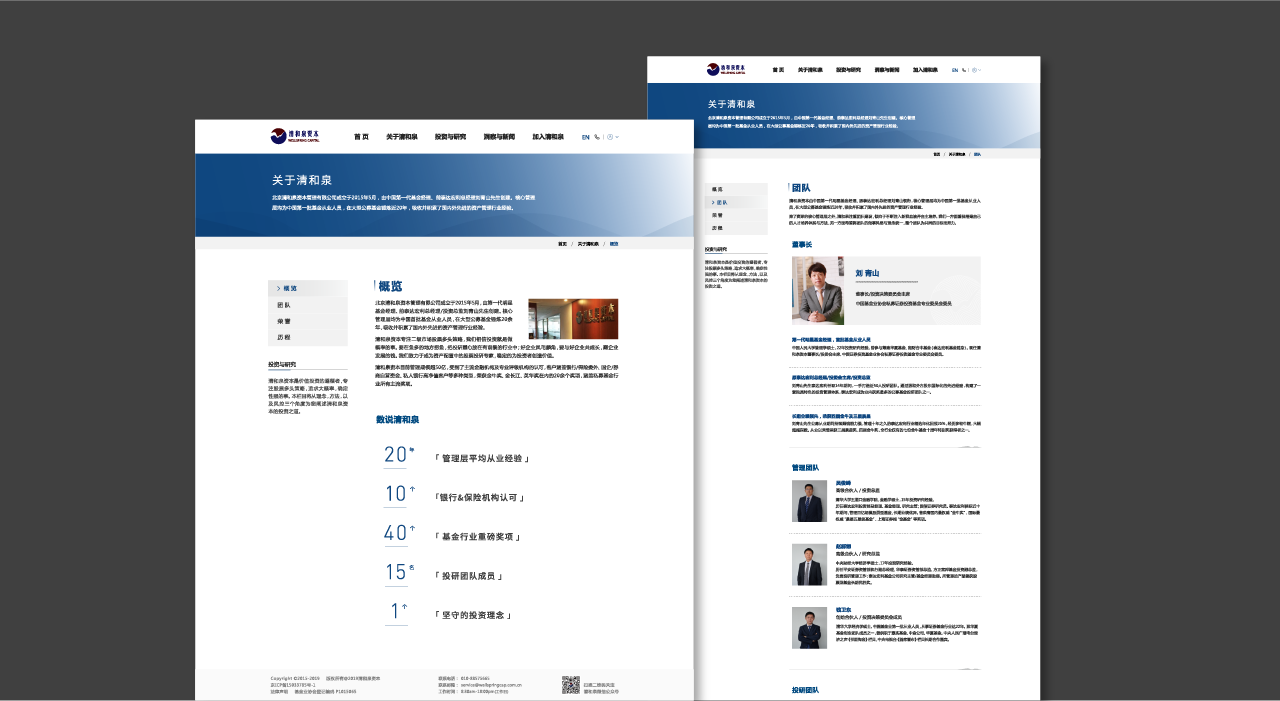
Task: Click the 董事长 section heading
Action: click(x=802, y=244)
